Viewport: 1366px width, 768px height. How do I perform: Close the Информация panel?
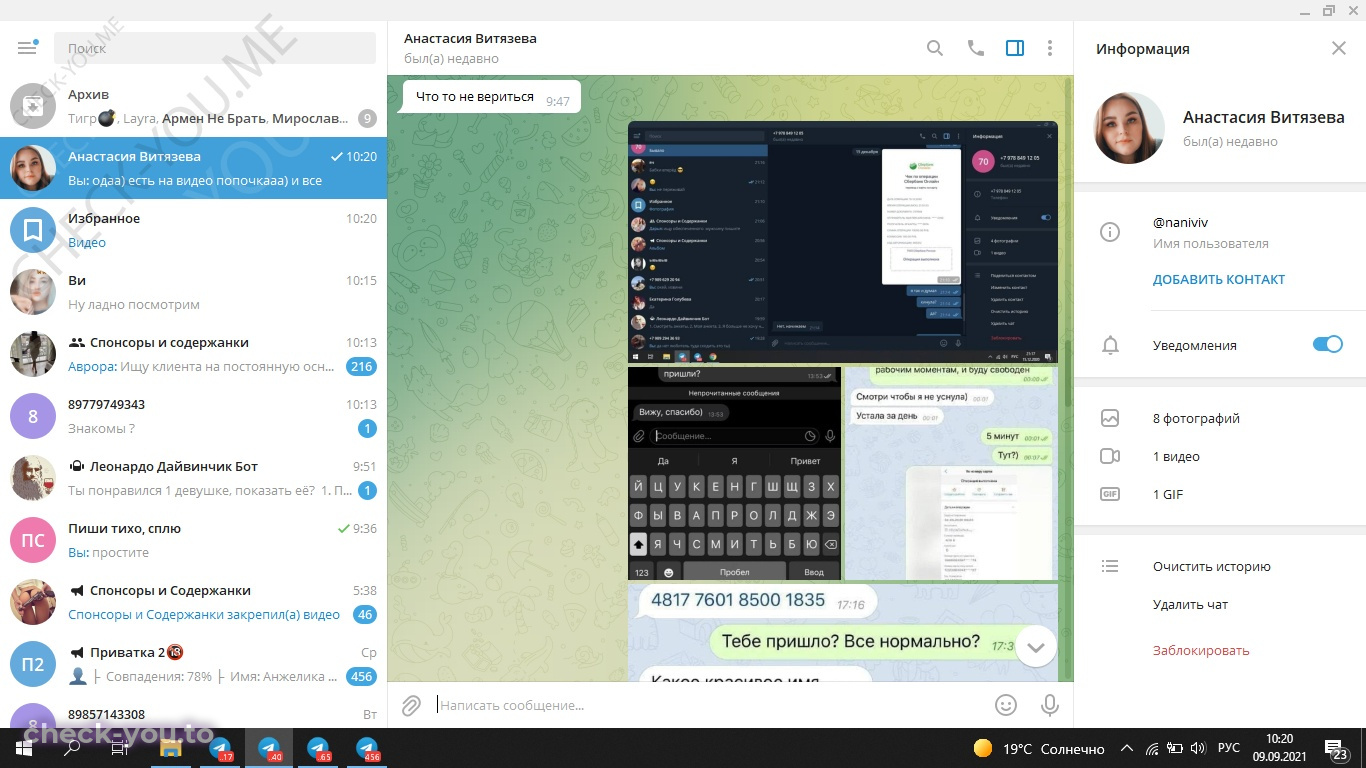click(x=1339, y=48)
